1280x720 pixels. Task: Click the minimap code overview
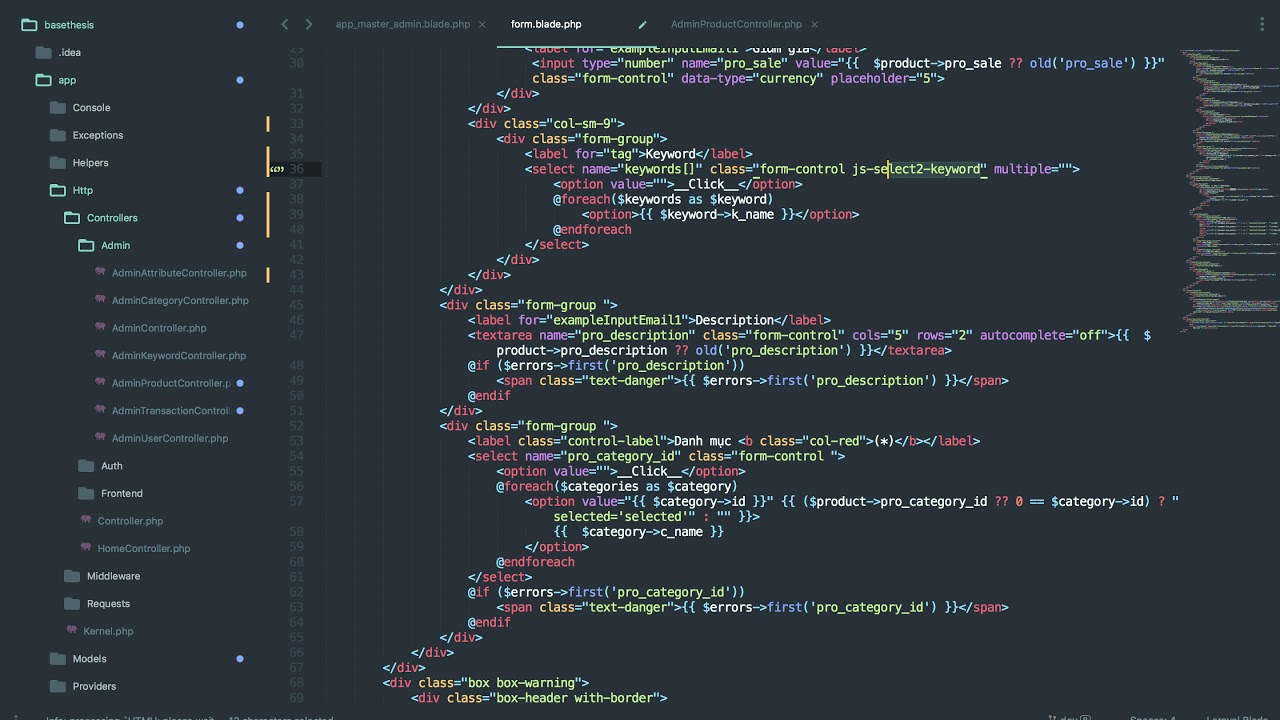[x=1228, y=190]
